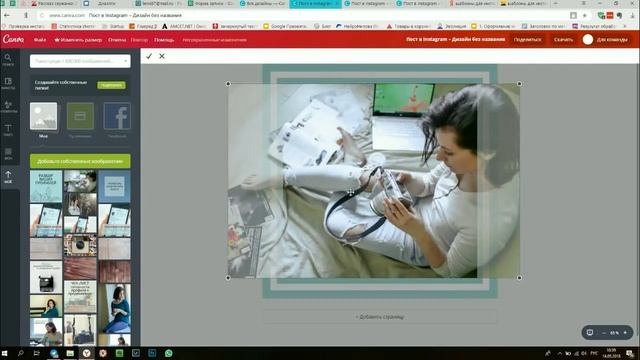Click the small green folders upgrade button
The width and height of the screenshot is (640, 360).
click(111, 85)
